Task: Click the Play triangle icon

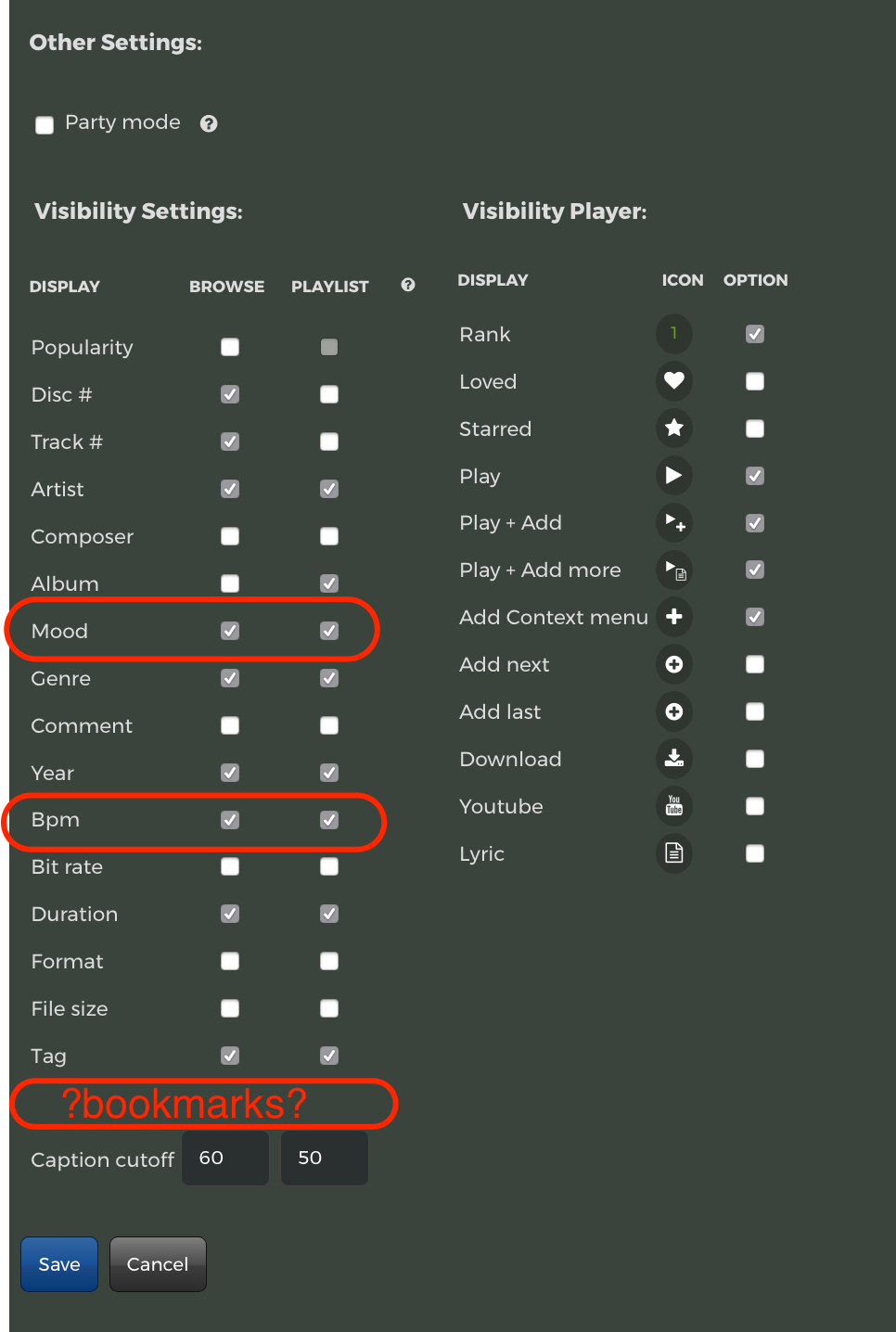Action: tap(674, 475)
